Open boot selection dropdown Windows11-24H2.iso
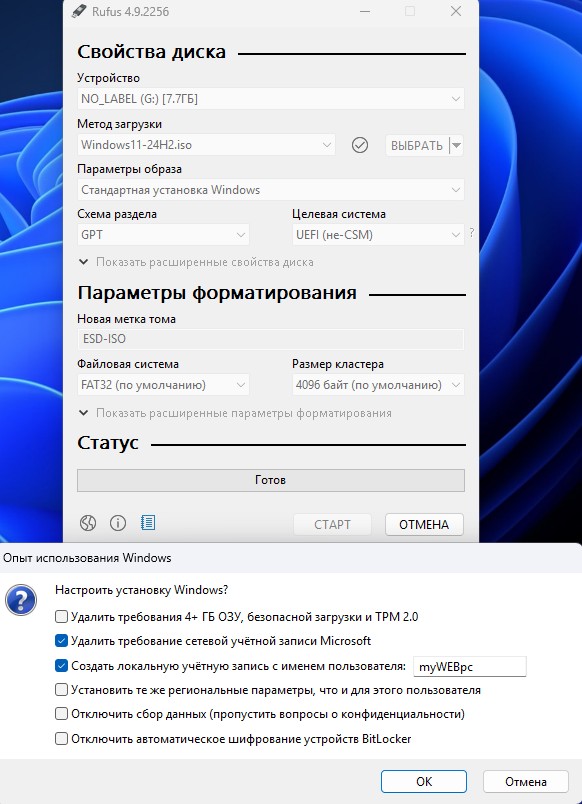This screenshot has height=804, width=582. [206, 145]
